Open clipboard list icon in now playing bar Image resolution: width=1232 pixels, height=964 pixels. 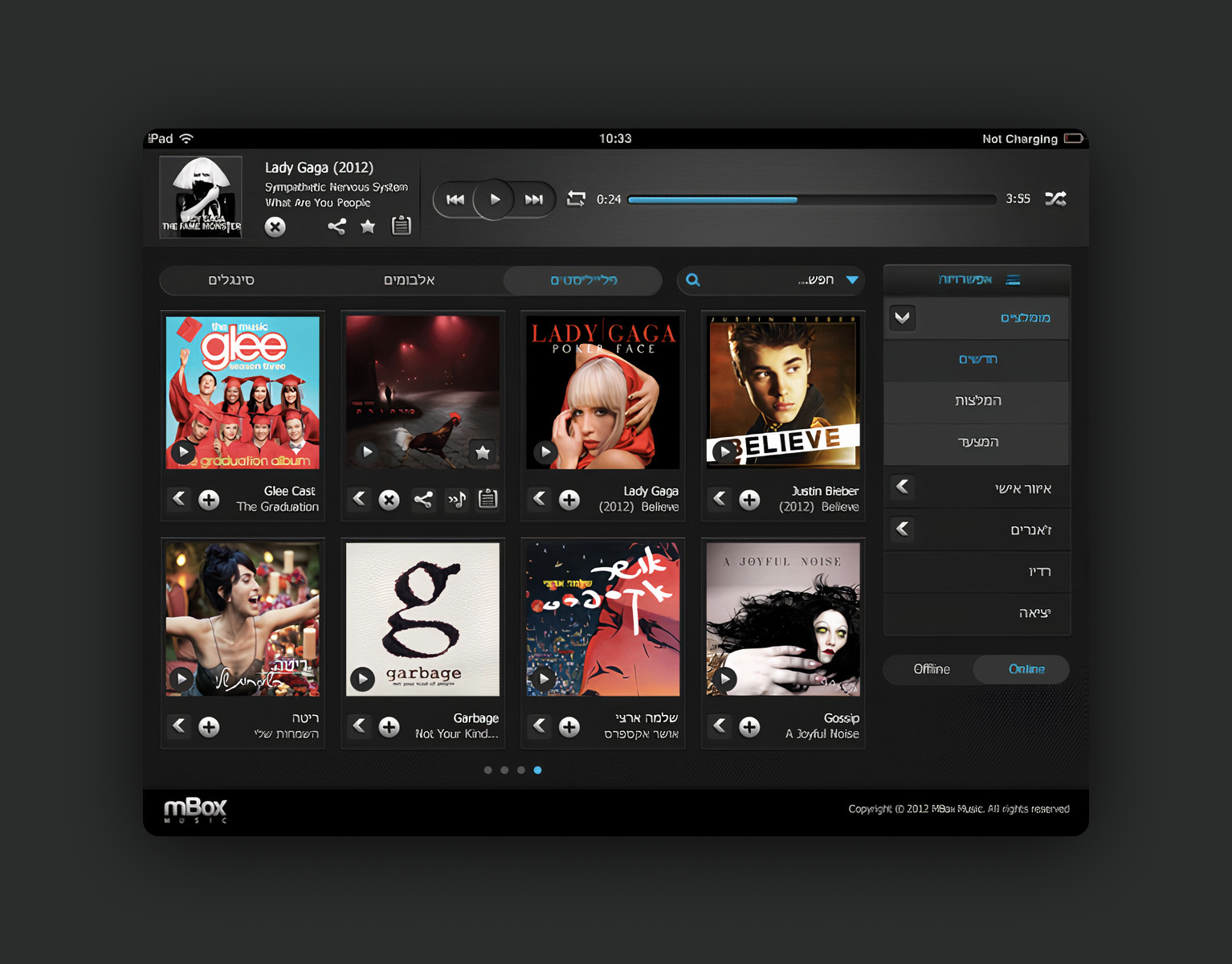click(401, 226)
